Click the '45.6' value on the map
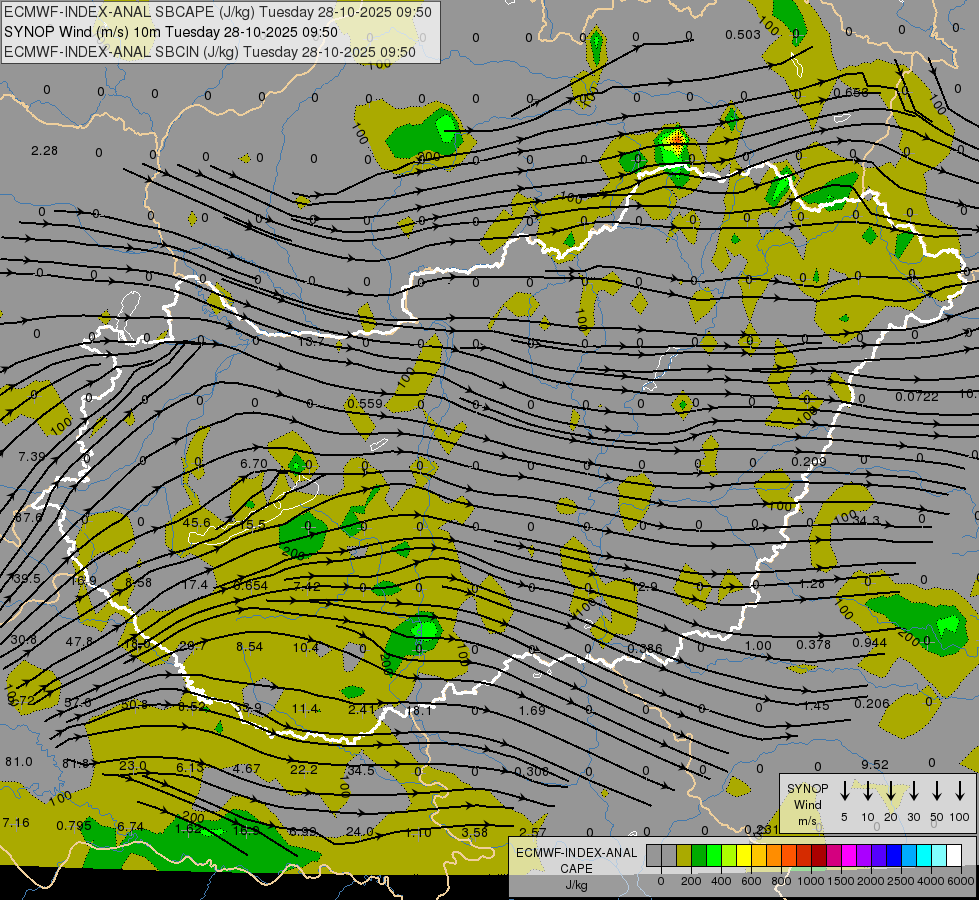Viewport: 979px width, 900px height. pyautogui.click(x=197, y=522)
